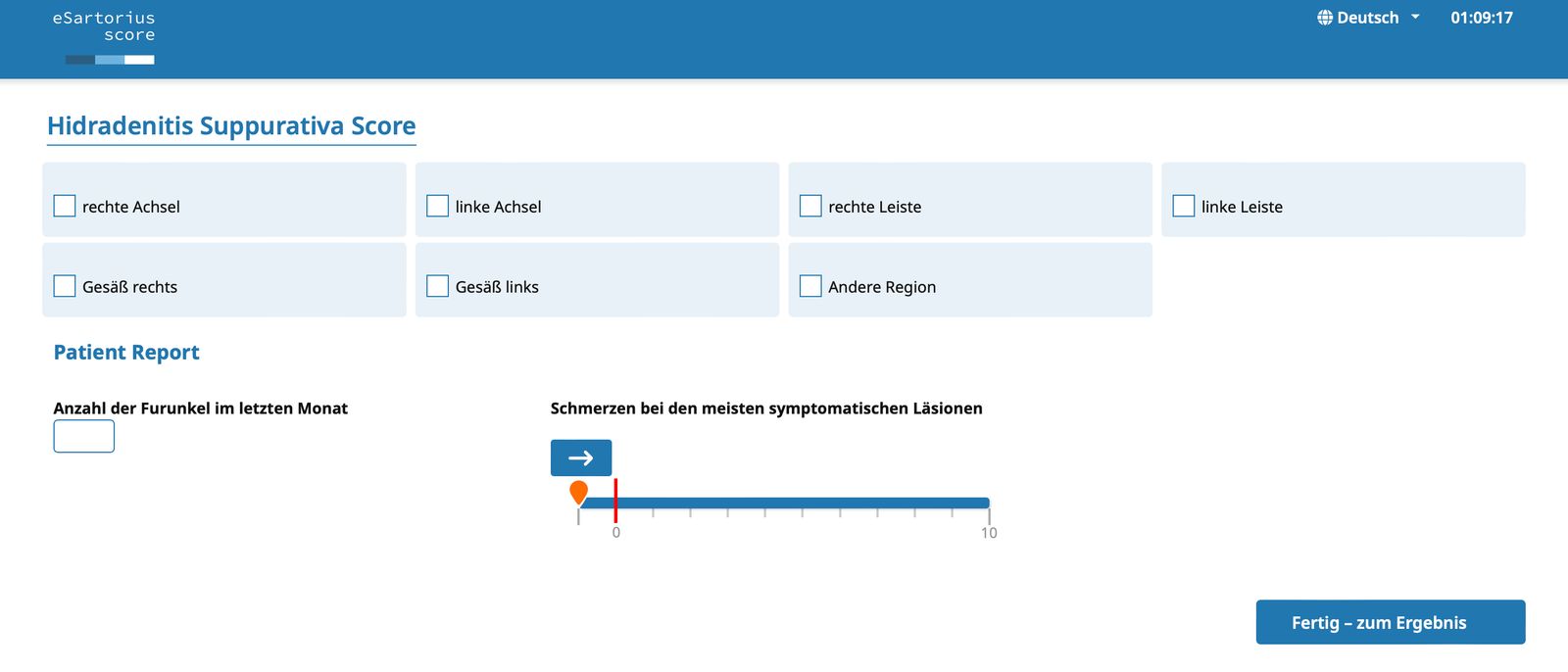The height and width of the screenshot is (672, 1568).
Task: Click the session timer 01:09:17
Action: (x=1482, y=18)
